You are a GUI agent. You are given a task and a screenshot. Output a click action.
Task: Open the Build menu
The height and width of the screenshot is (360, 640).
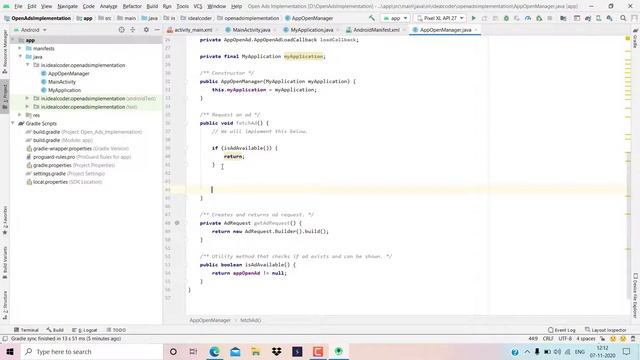coord(152,6)
